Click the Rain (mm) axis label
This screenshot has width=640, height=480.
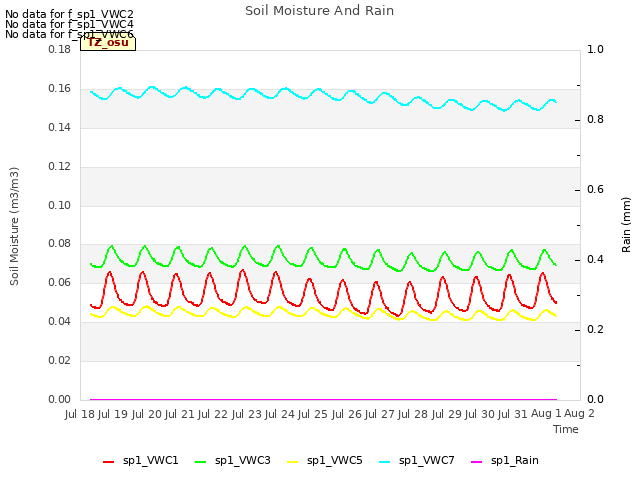click(626, 225)
